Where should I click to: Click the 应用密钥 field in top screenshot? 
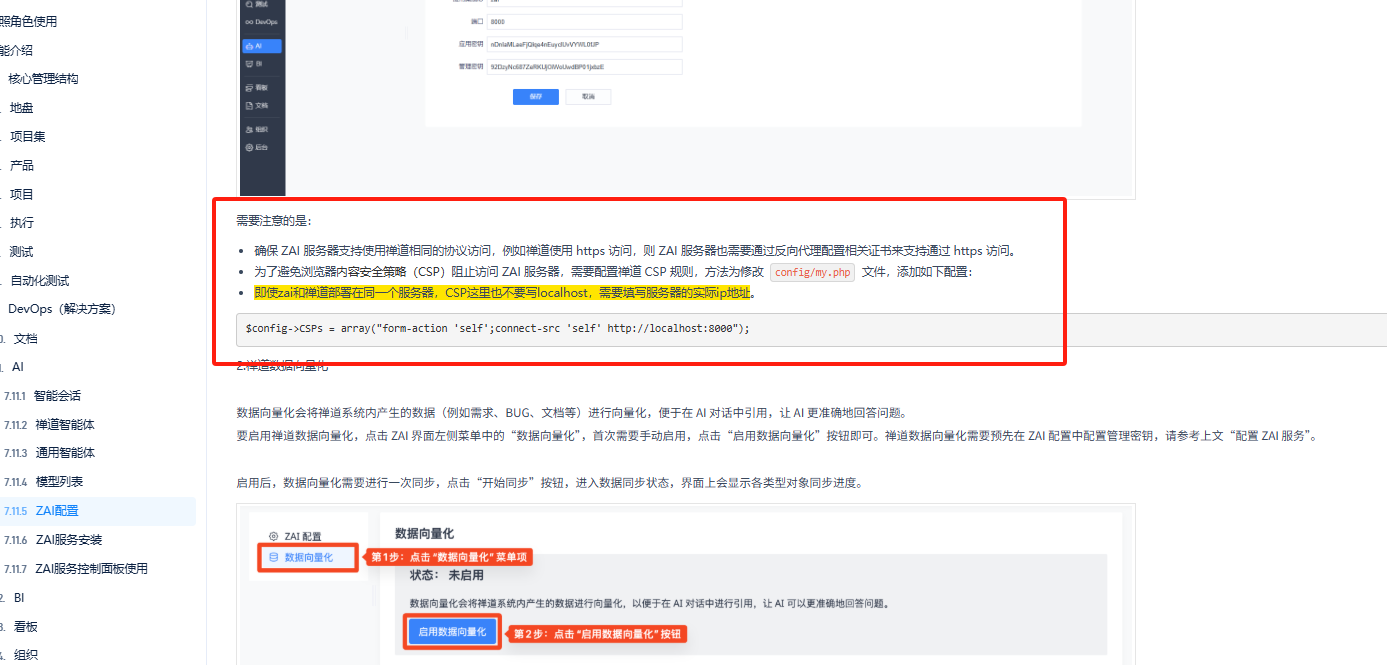point(585,44)
